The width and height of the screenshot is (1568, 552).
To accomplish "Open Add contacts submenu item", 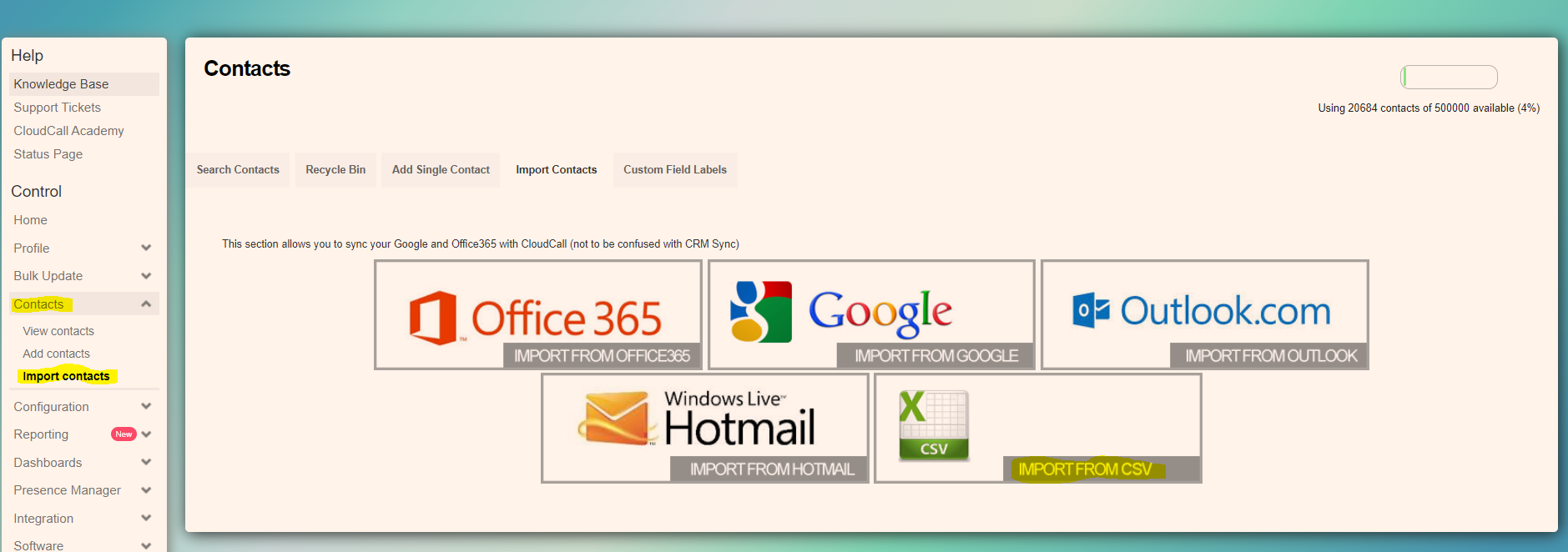I will click(56, 354).
